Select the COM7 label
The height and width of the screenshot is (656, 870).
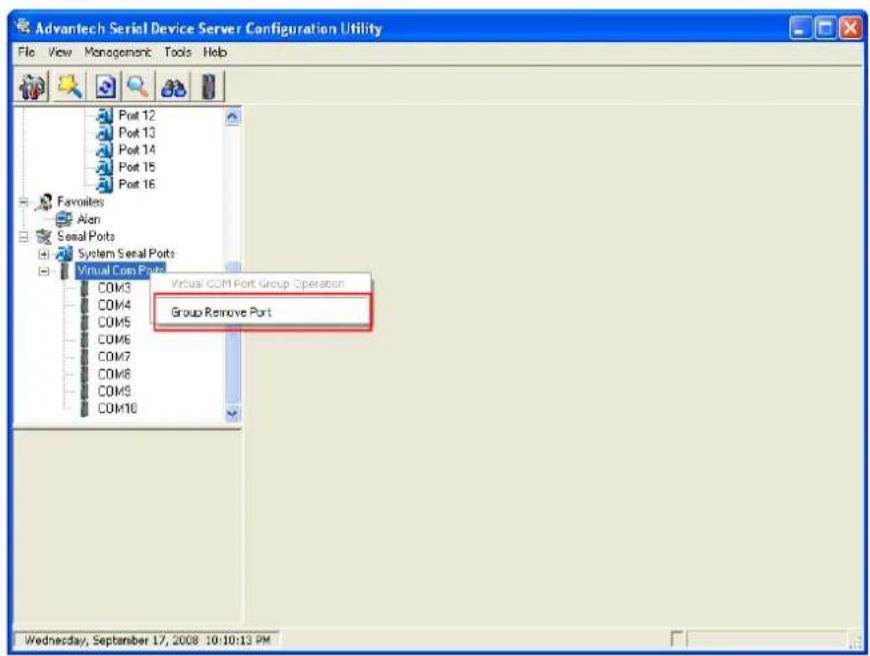pos(114,357)
